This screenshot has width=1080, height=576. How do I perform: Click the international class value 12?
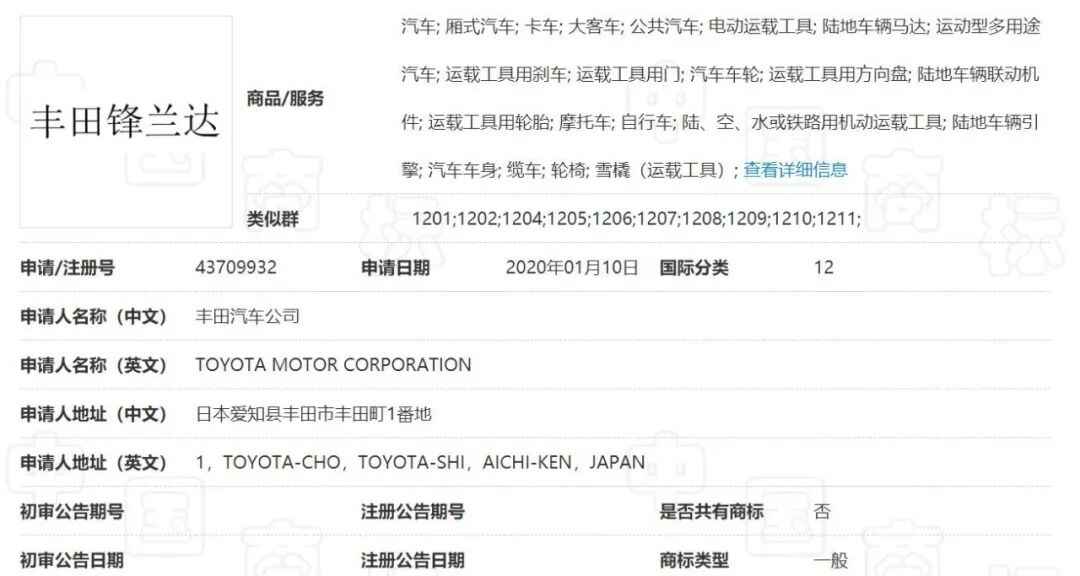click(824, 267)
